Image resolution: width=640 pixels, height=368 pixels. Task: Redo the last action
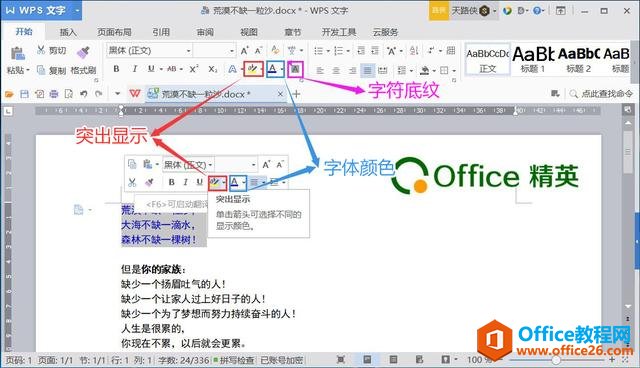98,94
